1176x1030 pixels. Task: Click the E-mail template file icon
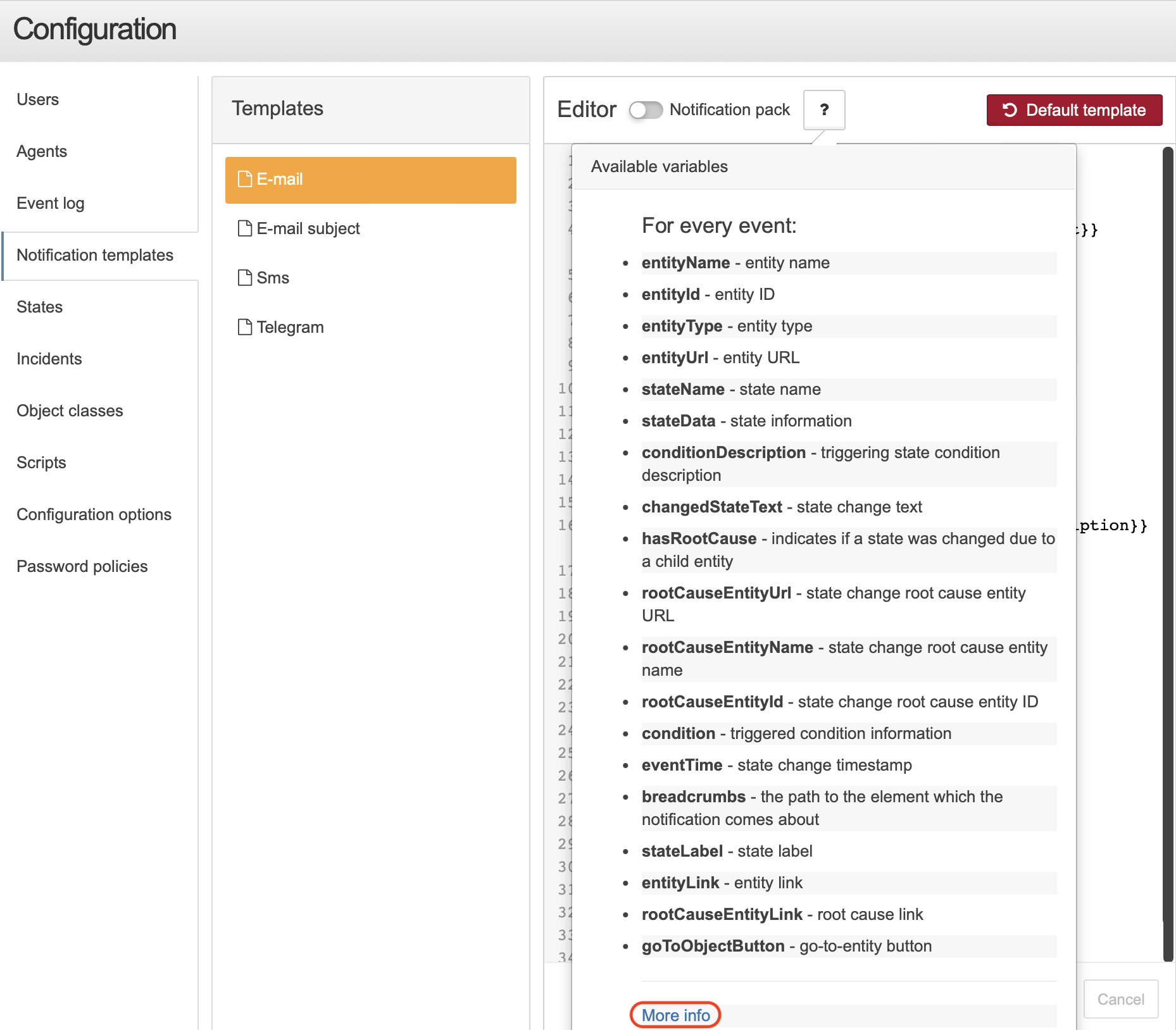pyautogui.click(x=245, y=179)
